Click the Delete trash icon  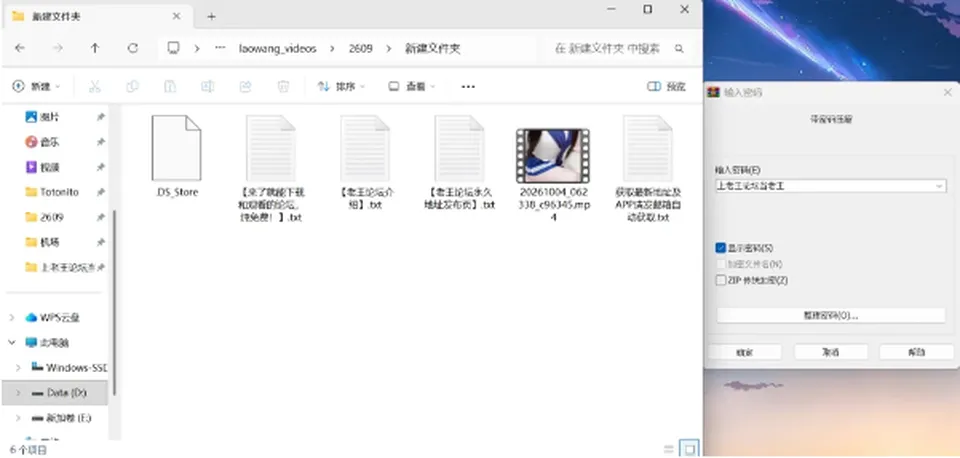click(x=283, y=86)
